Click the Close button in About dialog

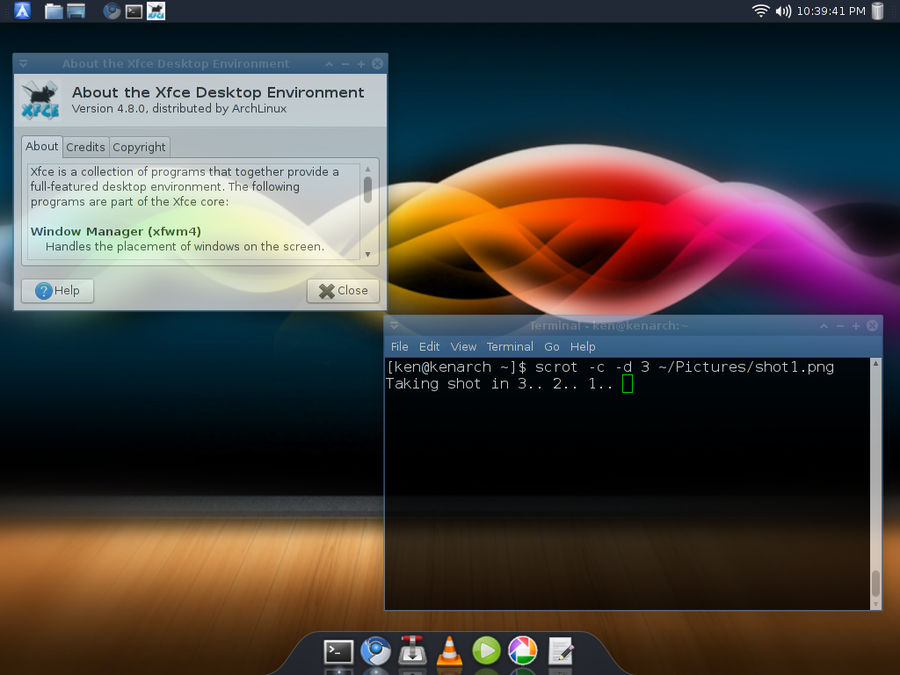(343, 291)
